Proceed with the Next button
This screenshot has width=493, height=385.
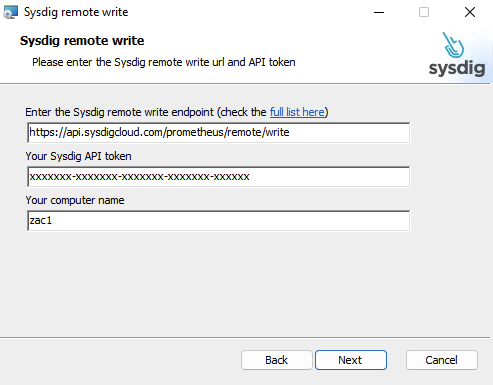coord(351,360)
